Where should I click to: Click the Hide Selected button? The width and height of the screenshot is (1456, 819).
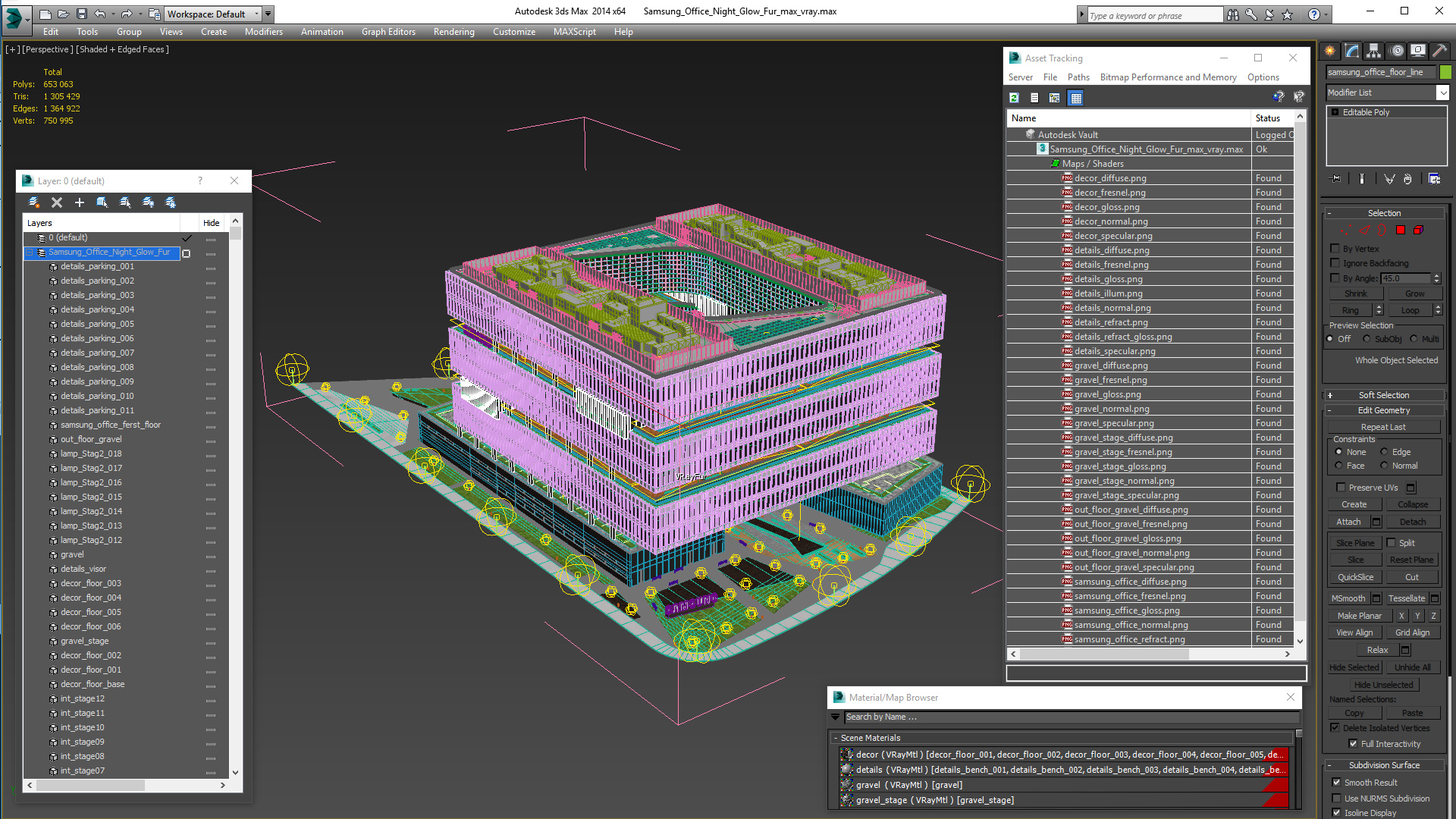1354,667
